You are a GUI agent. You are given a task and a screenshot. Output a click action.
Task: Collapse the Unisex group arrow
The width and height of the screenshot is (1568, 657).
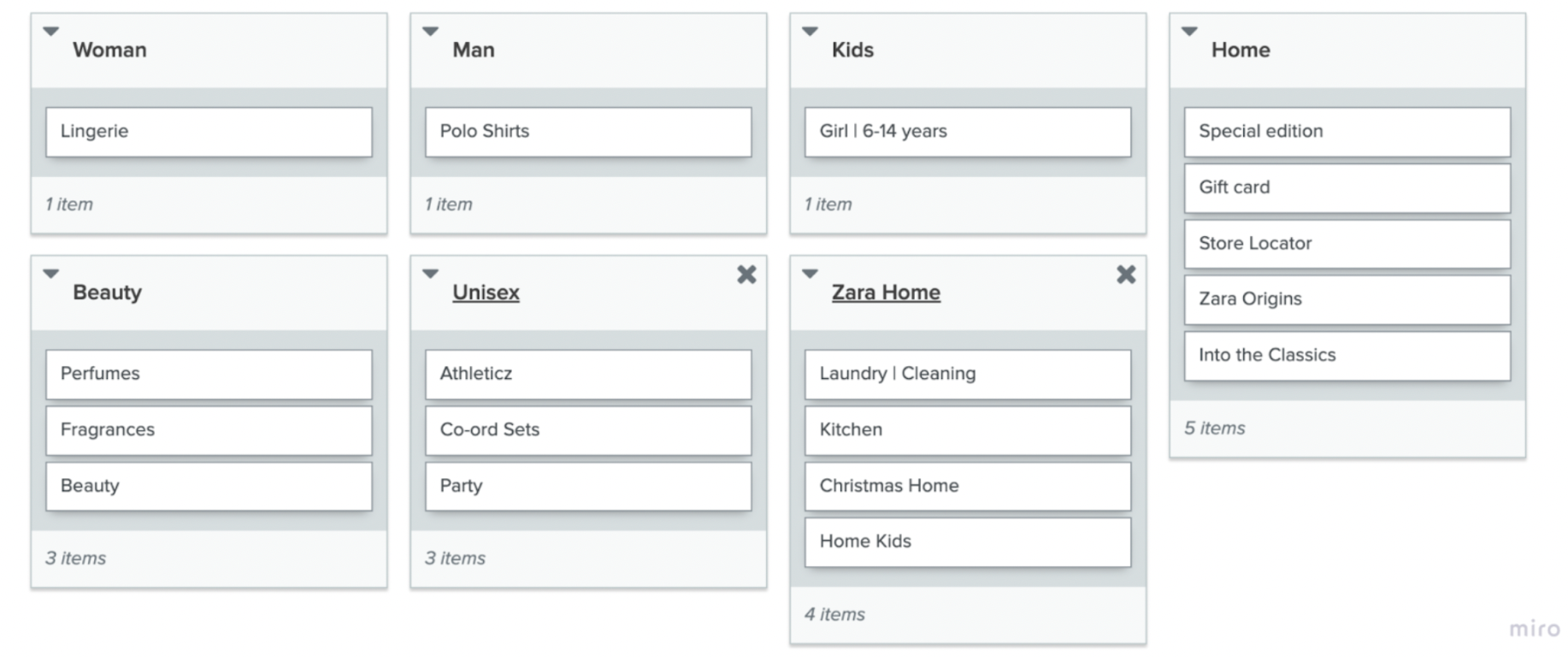tap(431, 274)
